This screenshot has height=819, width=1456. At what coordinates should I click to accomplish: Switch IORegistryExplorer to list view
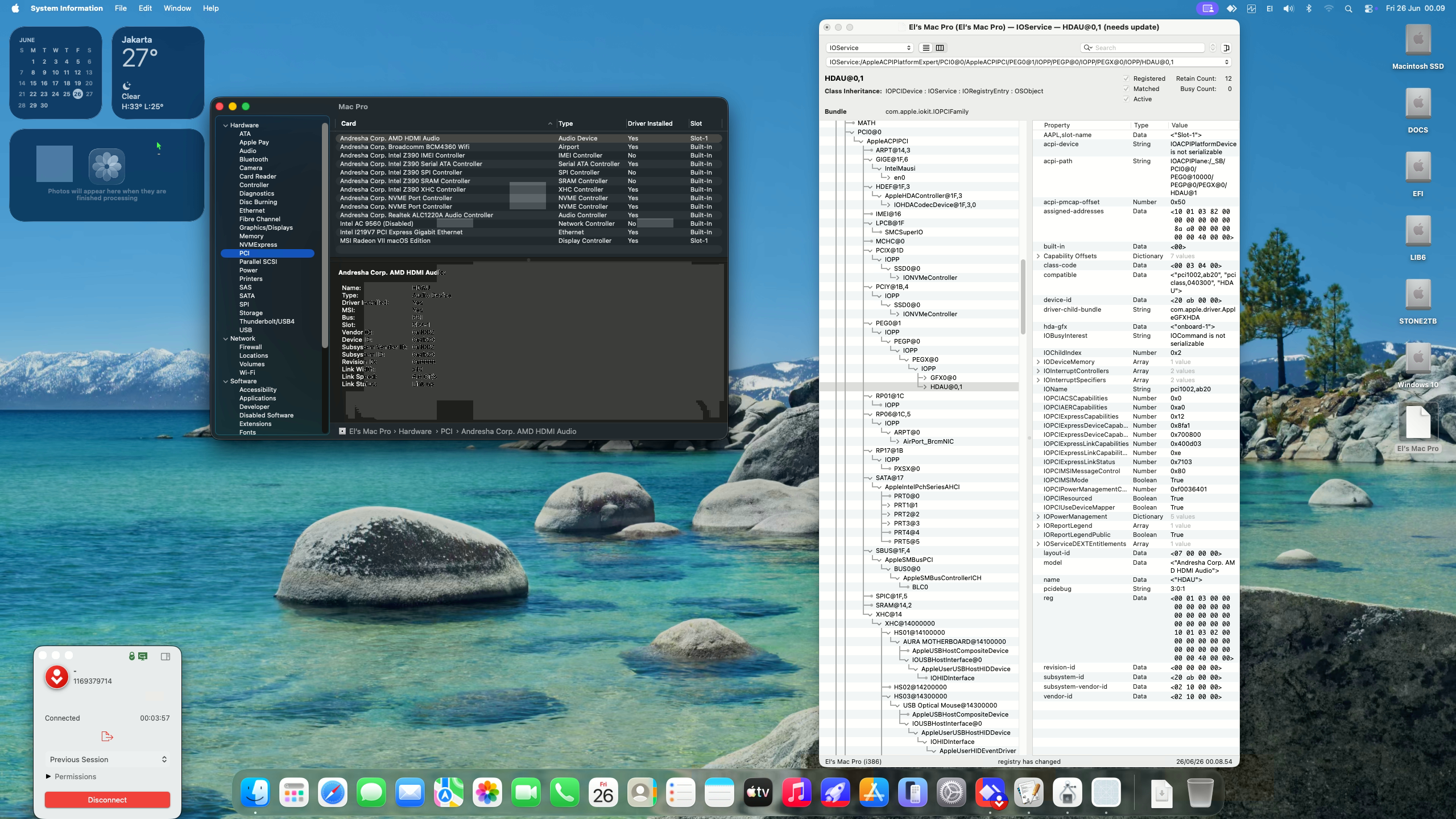click(926, 48)
